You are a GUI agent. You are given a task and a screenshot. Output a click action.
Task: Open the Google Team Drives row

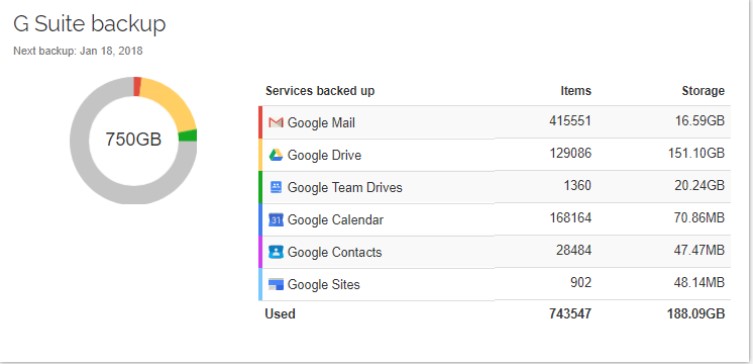pos(495,187)
